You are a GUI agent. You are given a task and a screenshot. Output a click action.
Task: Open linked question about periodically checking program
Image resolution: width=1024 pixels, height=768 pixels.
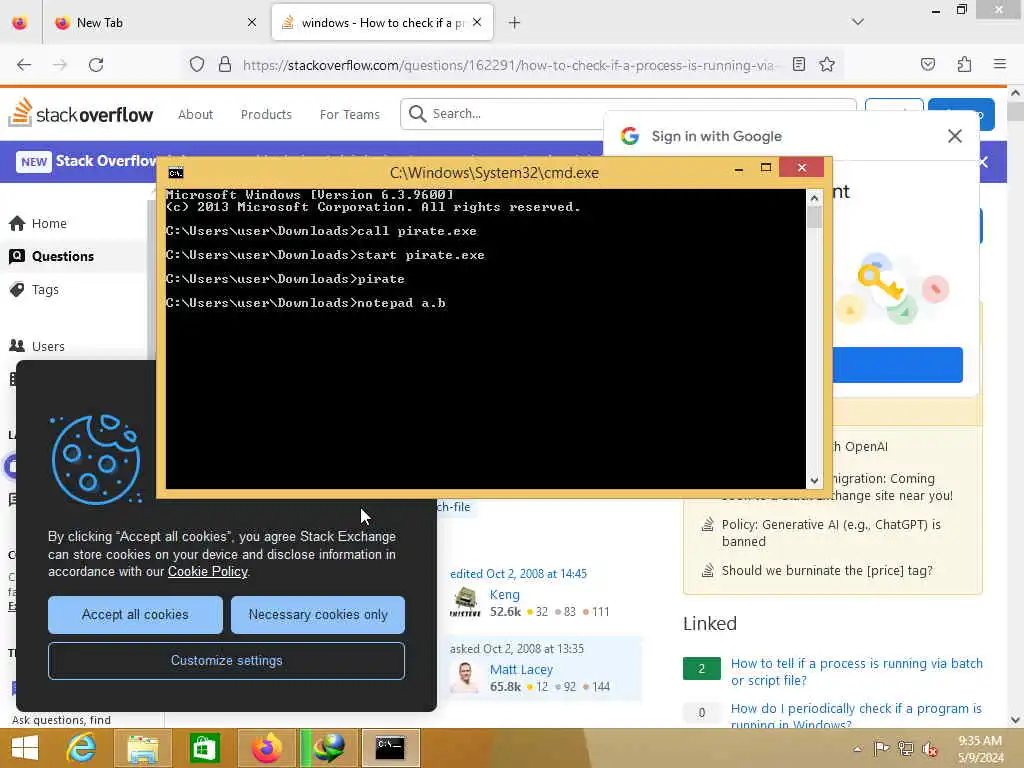(856, 716)
